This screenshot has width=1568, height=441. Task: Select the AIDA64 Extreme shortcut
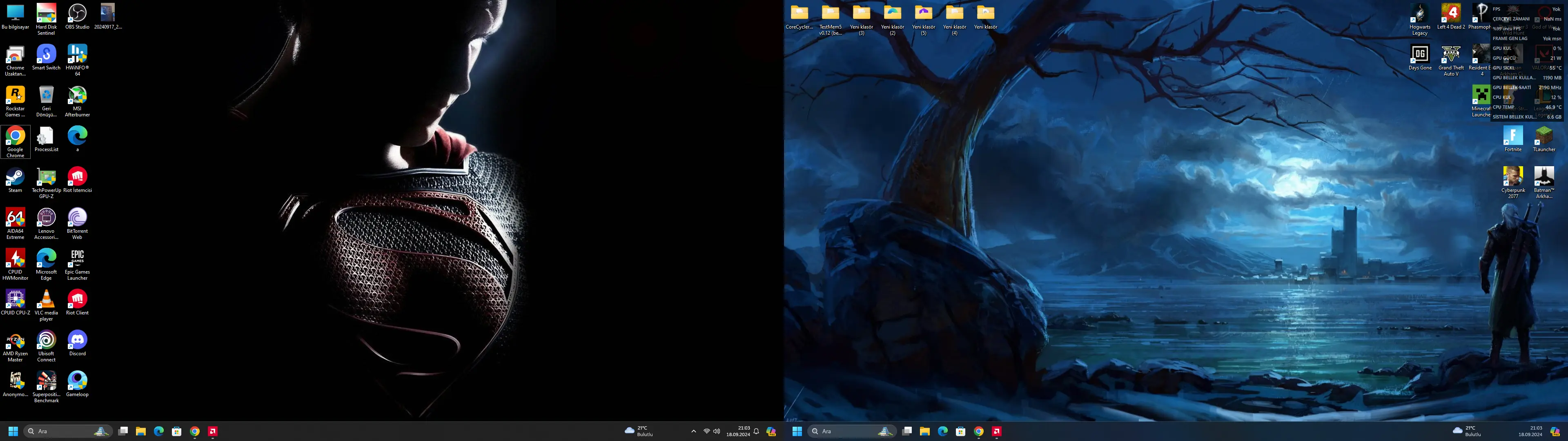15,224
